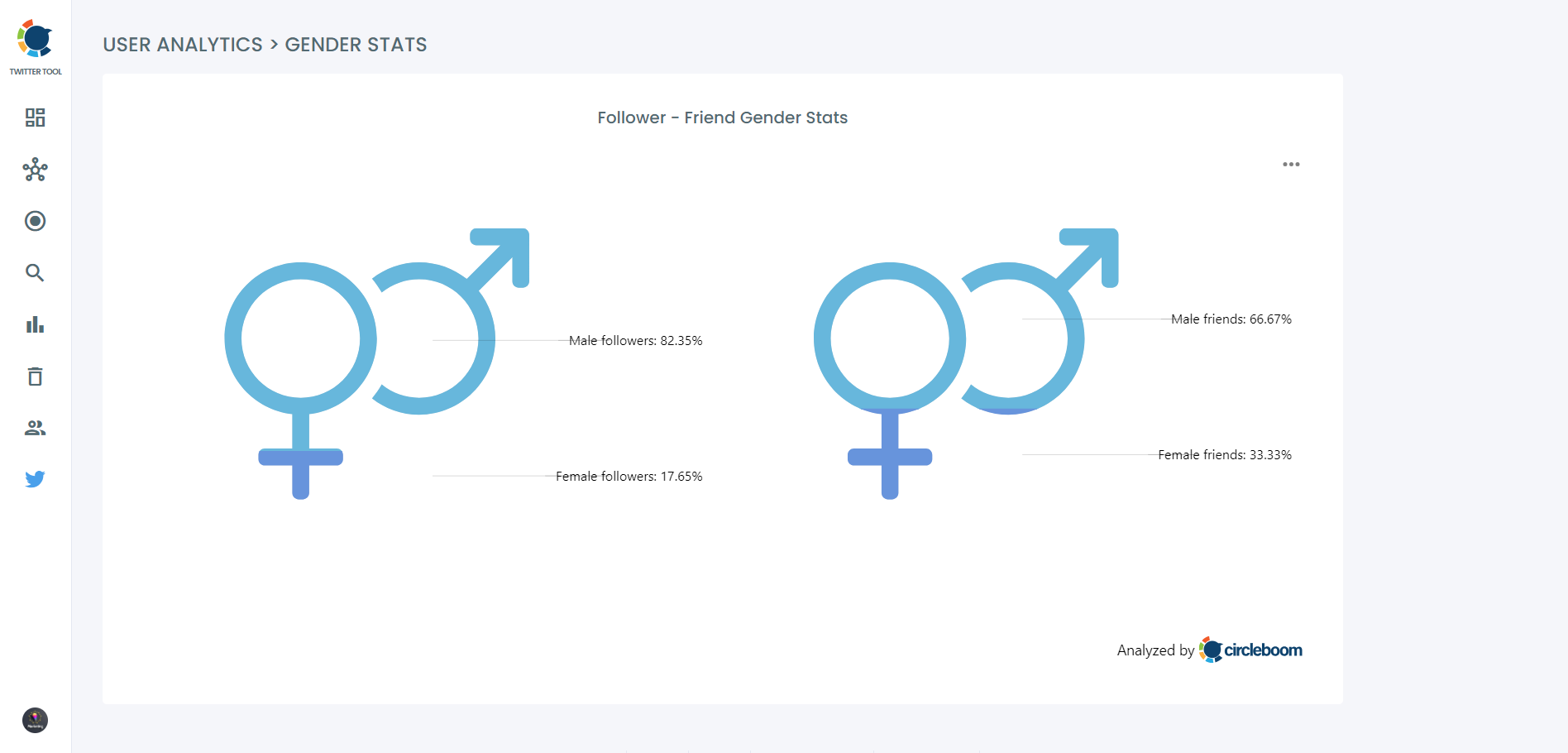
Task: Click the 'Female followers: 17.65%' label
Action: coord(629,476)
